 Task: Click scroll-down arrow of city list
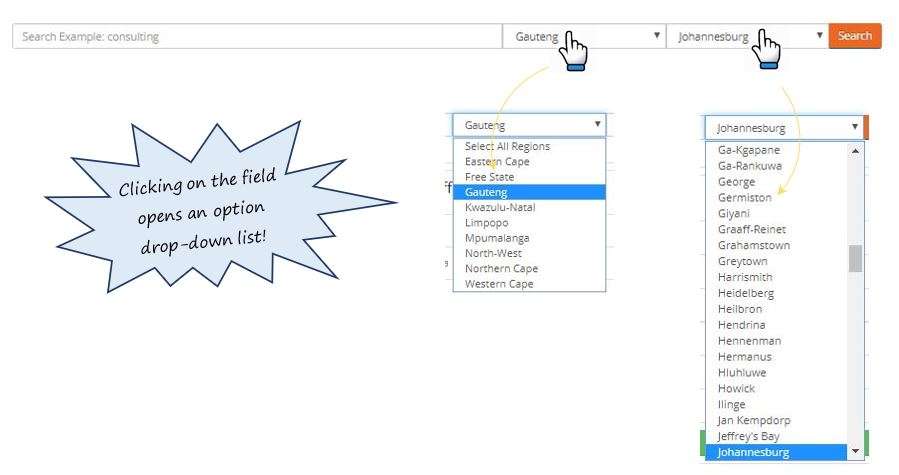point(855,453)
